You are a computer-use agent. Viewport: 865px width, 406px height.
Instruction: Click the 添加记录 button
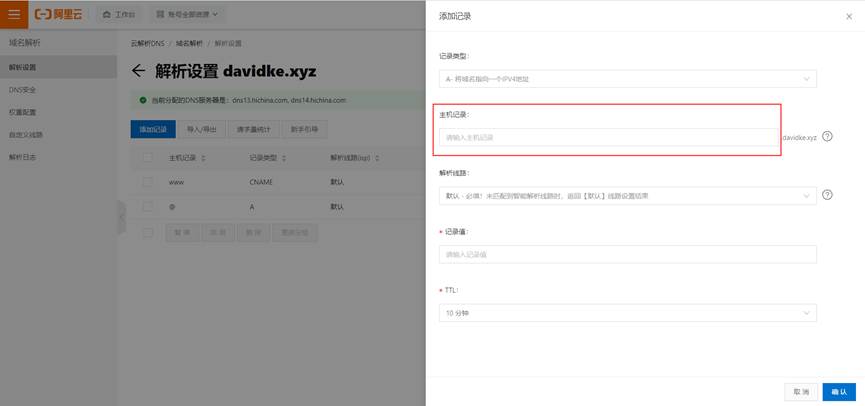coord(153,130)
